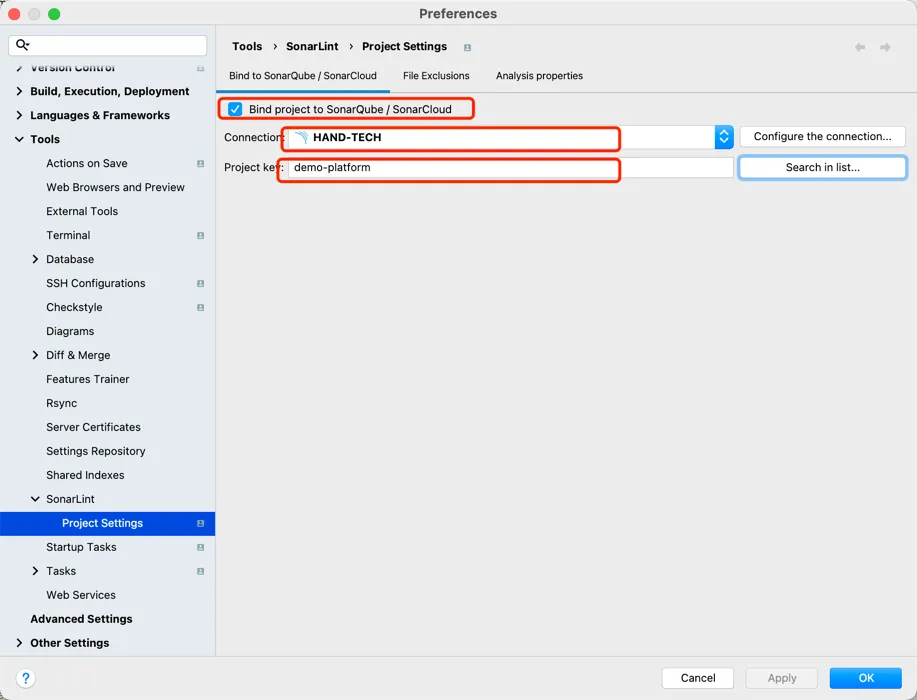Screen dimensions: 917x700
Task: Expand Other Settings section
Action: [x=19, y=643]
